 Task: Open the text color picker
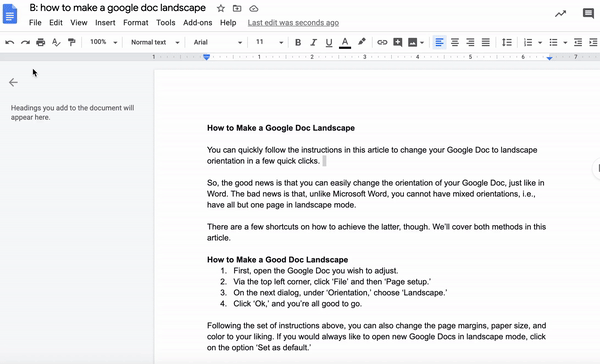coord(345,42)
